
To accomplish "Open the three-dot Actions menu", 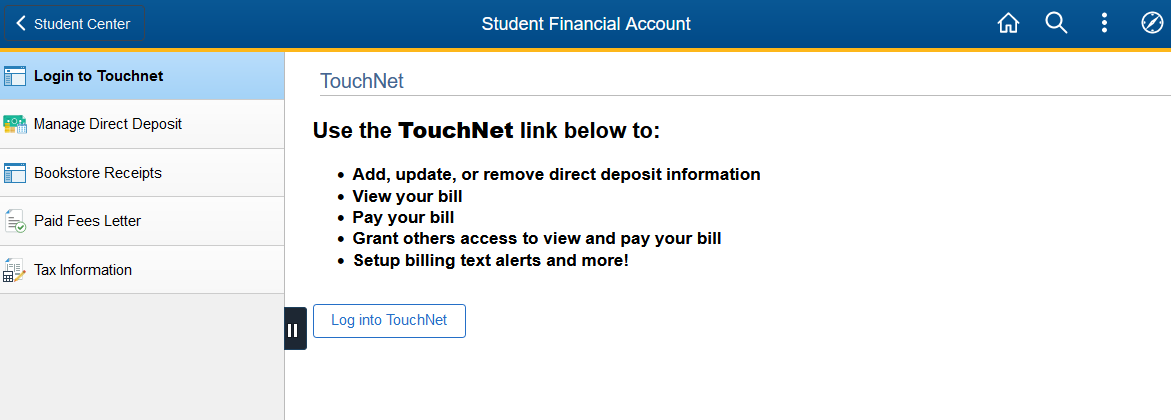I will [x=1104, y=24].
